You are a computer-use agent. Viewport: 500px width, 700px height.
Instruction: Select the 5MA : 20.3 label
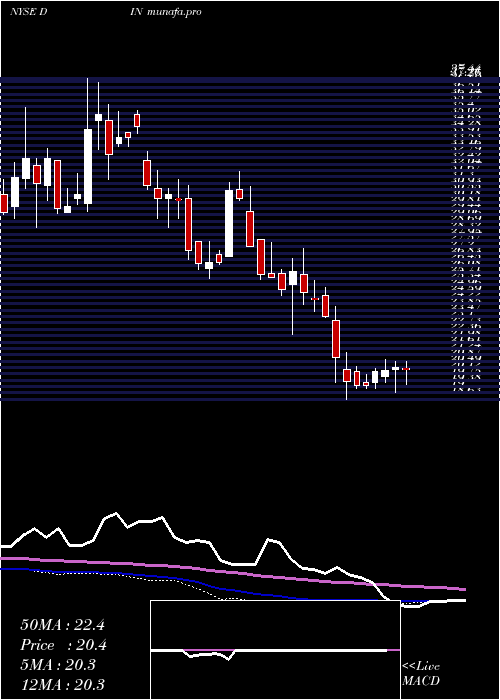pos(58,665)
